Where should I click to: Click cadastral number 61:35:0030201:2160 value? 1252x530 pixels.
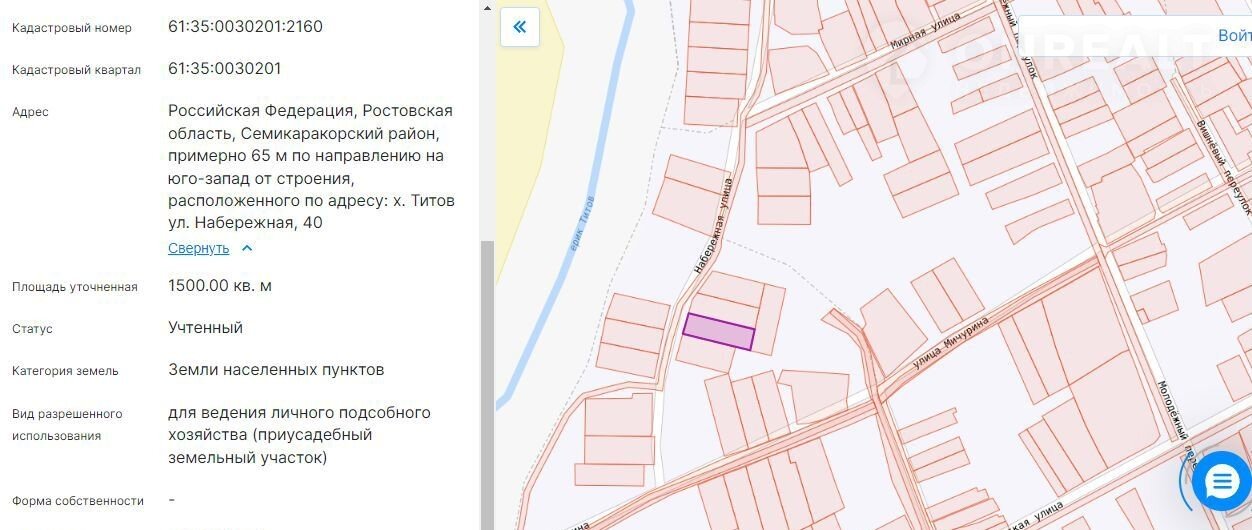[x=245, y=27]
